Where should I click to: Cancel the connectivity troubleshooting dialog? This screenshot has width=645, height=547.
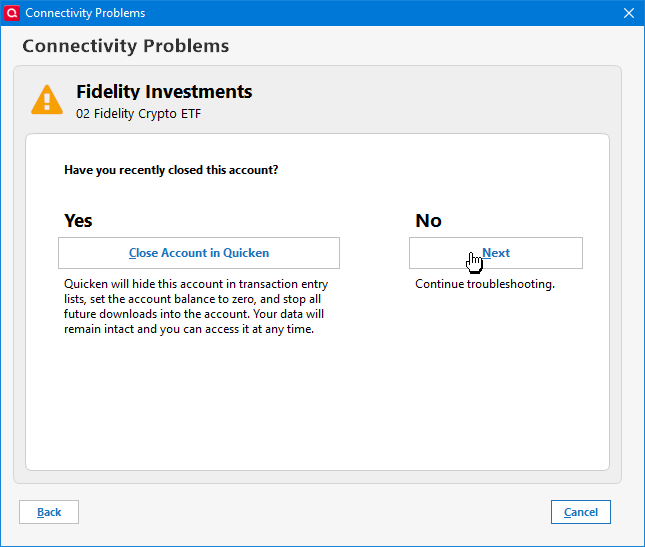tap(580, 512)
